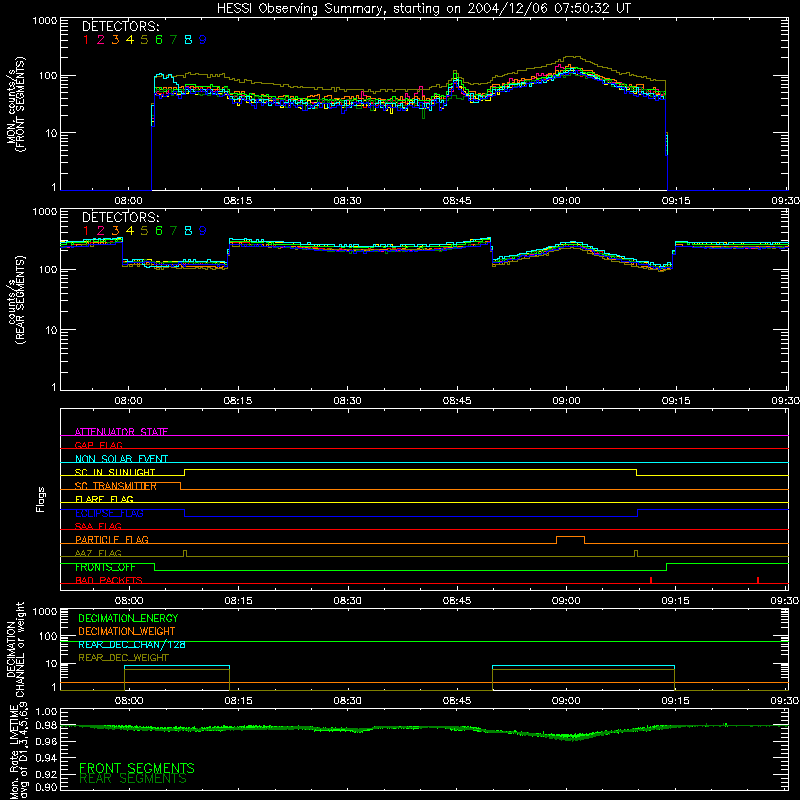This screenshot has height=800, width=800.
Task: Select detector 6 in the rear segments legend
Action: click(x=159, y=231)
